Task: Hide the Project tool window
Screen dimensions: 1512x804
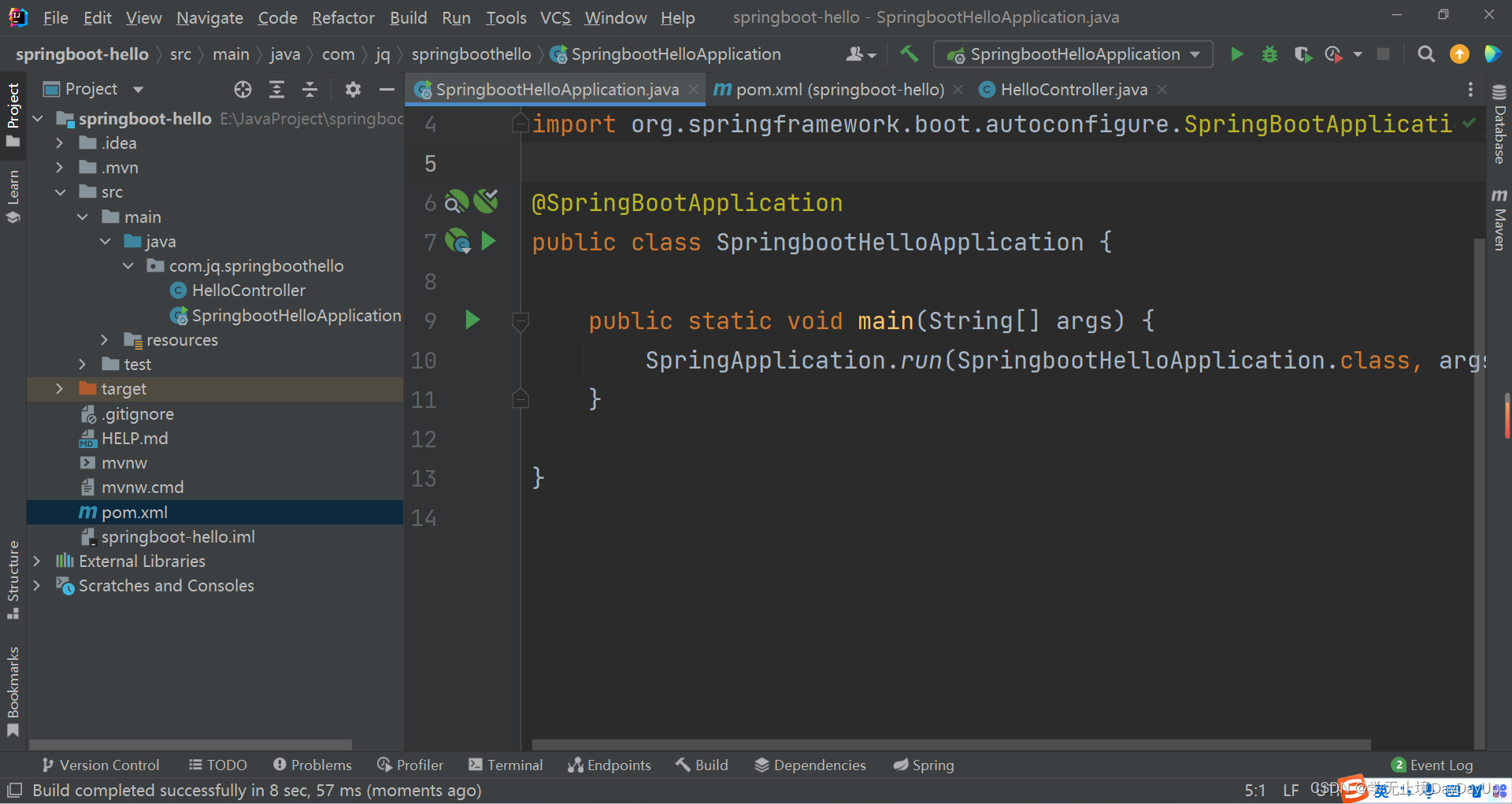Action: pyautogui.click(x=387, y=89)
